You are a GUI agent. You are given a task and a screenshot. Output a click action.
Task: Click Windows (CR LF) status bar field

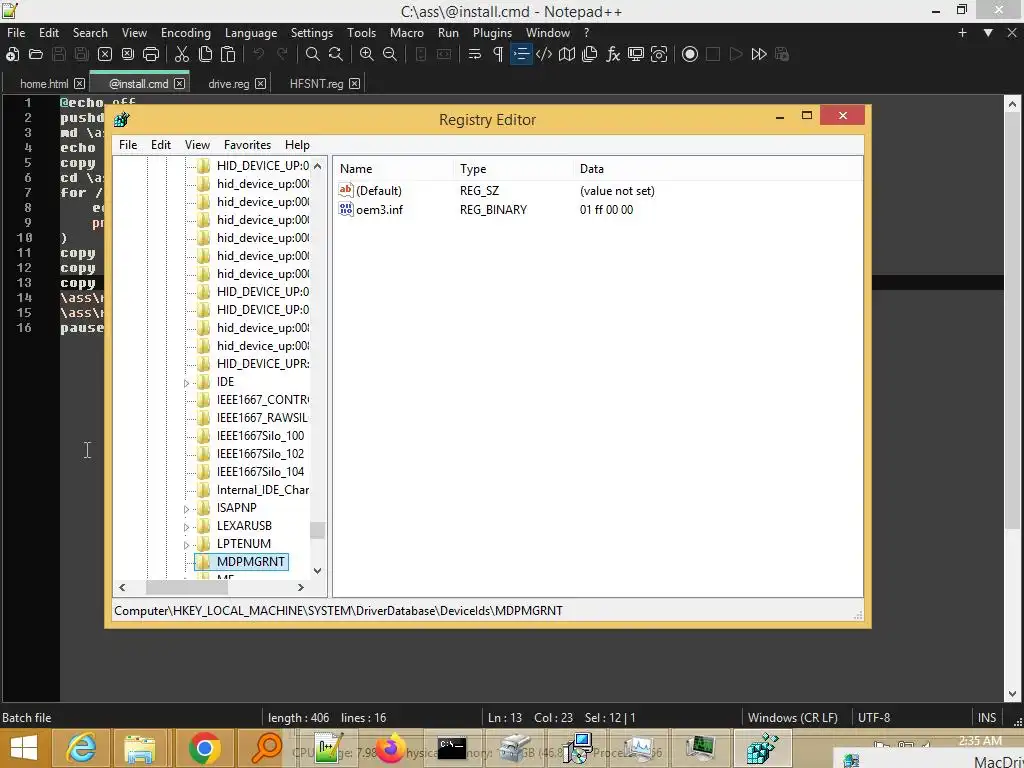click(x=792, y=718)
